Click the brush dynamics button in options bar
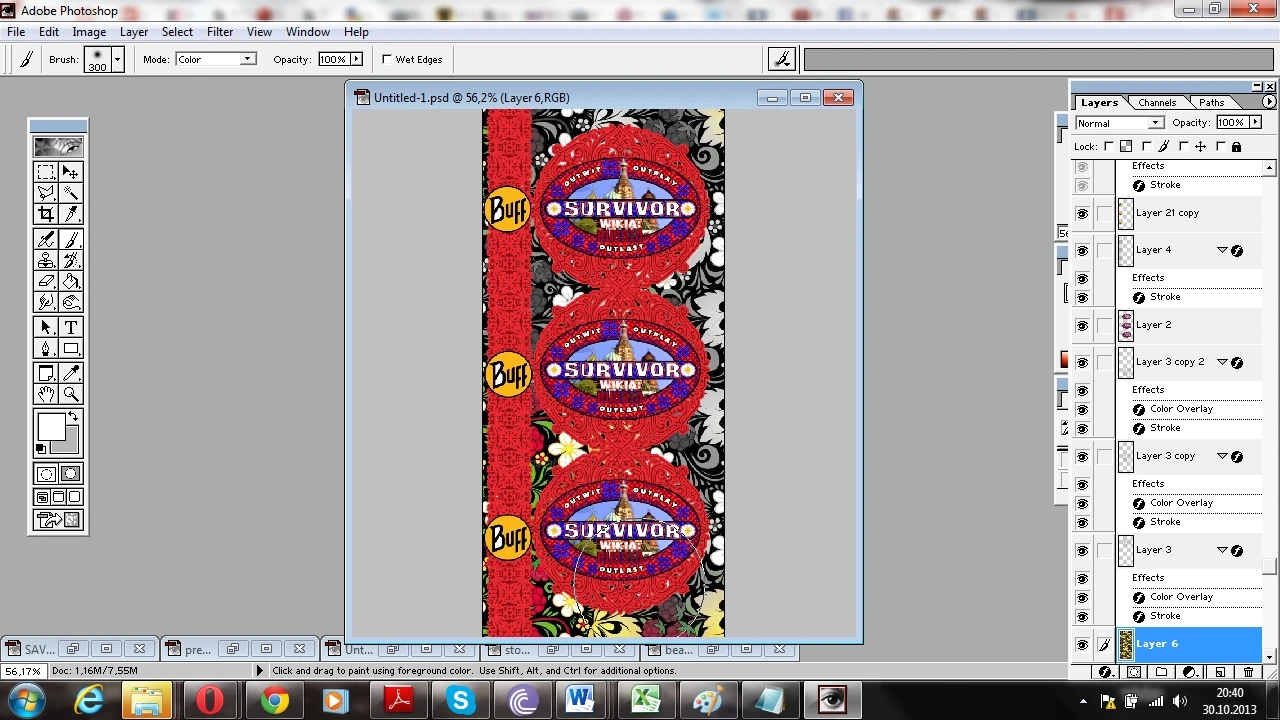 (x=781, y=59)
